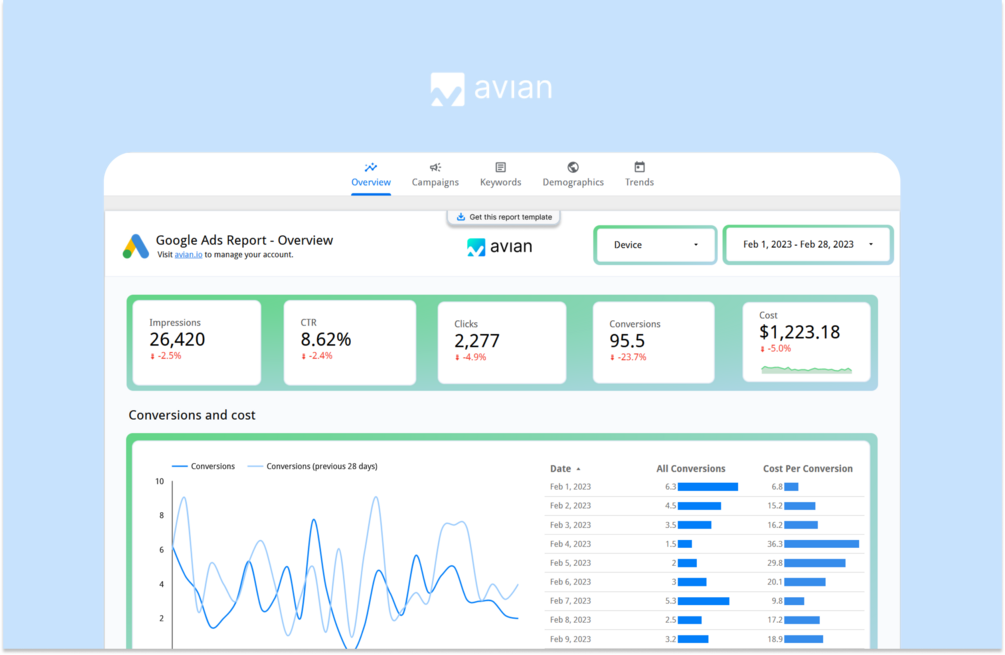Select the Feb 8, 2023 row
Viewport: 1005px width, 655px height.
point(704,620)
